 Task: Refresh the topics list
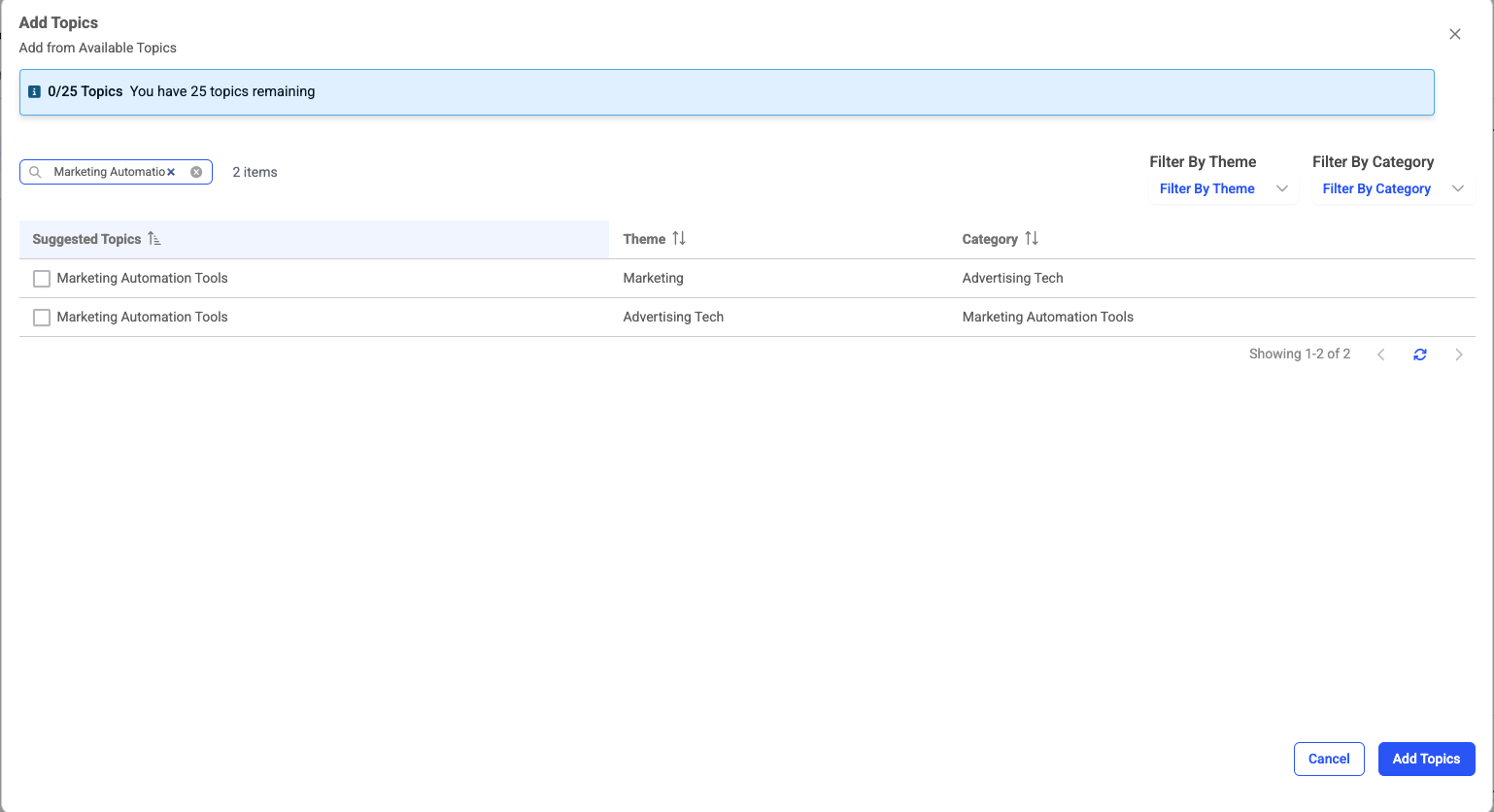coord(1420,355)
